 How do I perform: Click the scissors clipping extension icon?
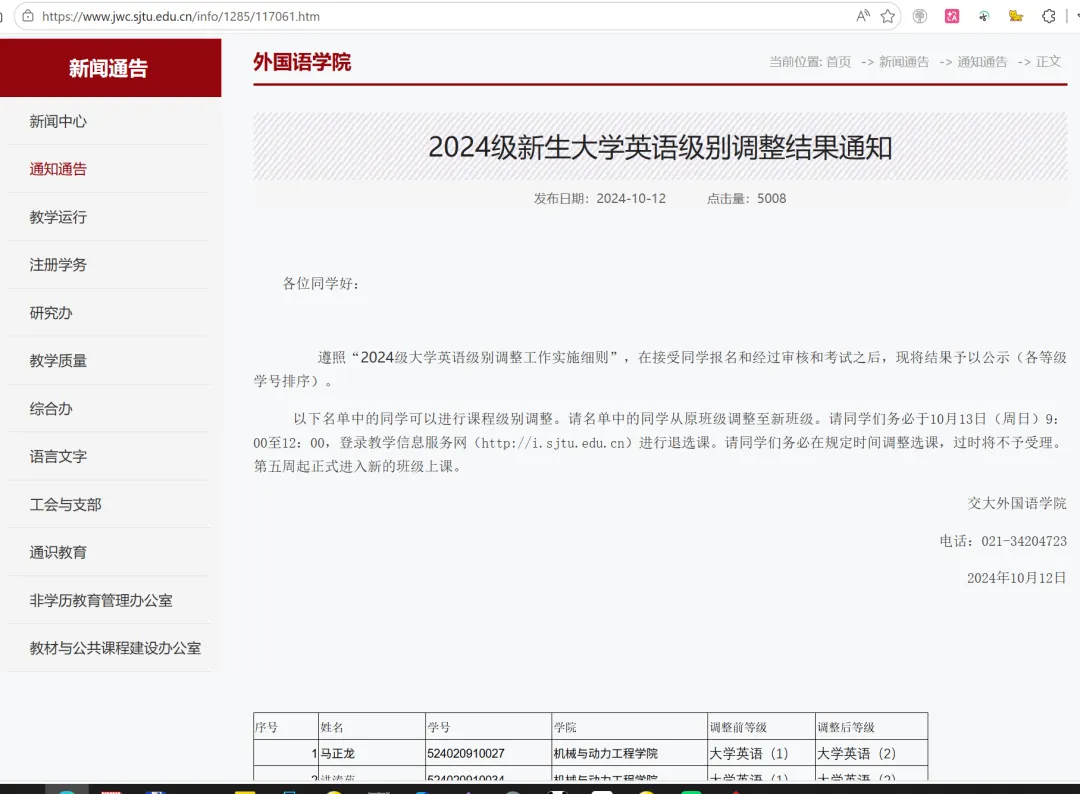984,16
